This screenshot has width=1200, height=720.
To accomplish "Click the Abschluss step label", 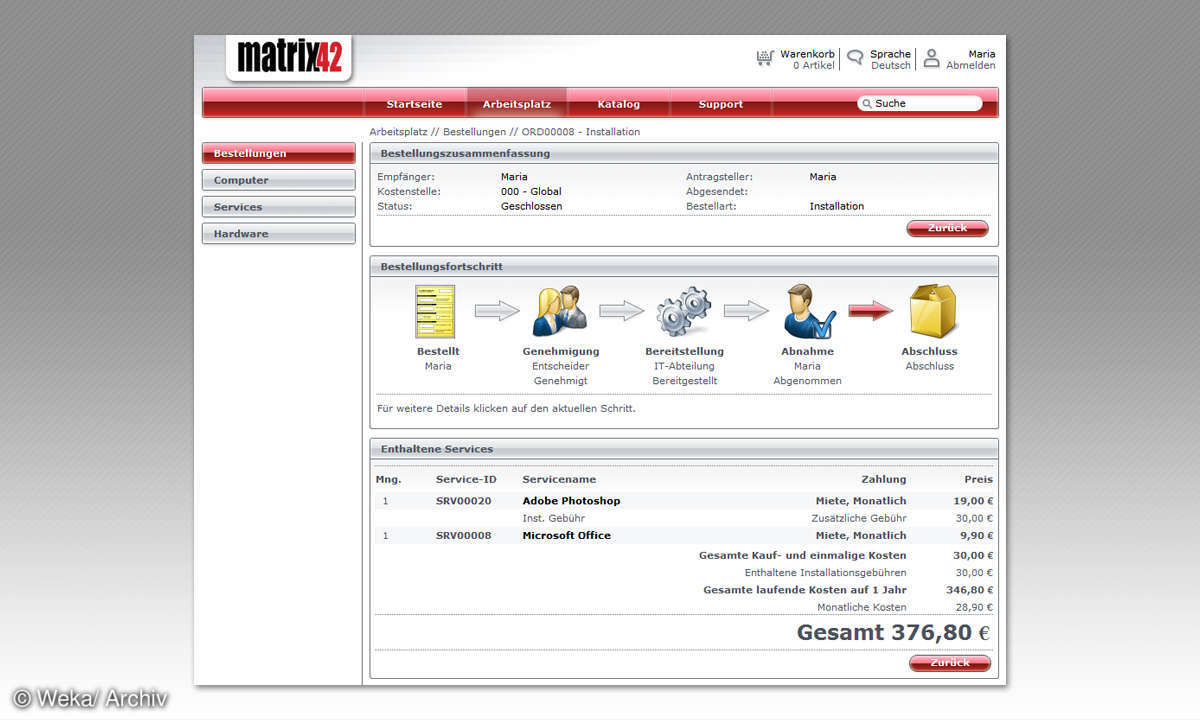I will click(929, 351).
